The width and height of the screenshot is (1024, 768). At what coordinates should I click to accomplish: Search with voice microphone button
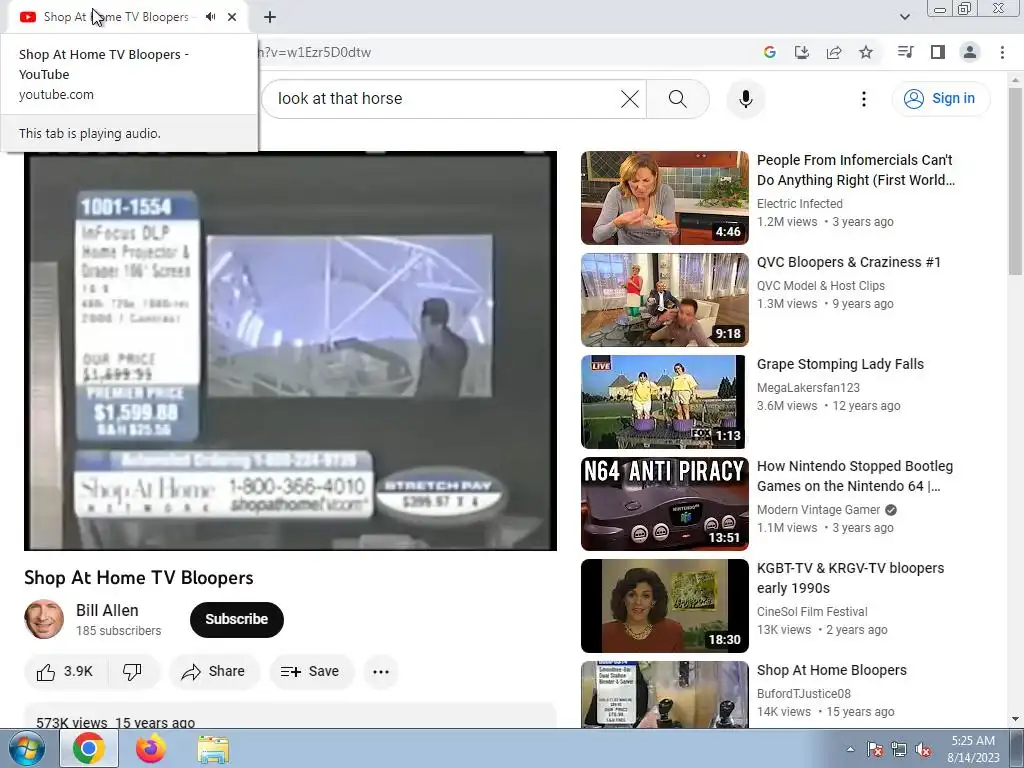coord(745,99)
